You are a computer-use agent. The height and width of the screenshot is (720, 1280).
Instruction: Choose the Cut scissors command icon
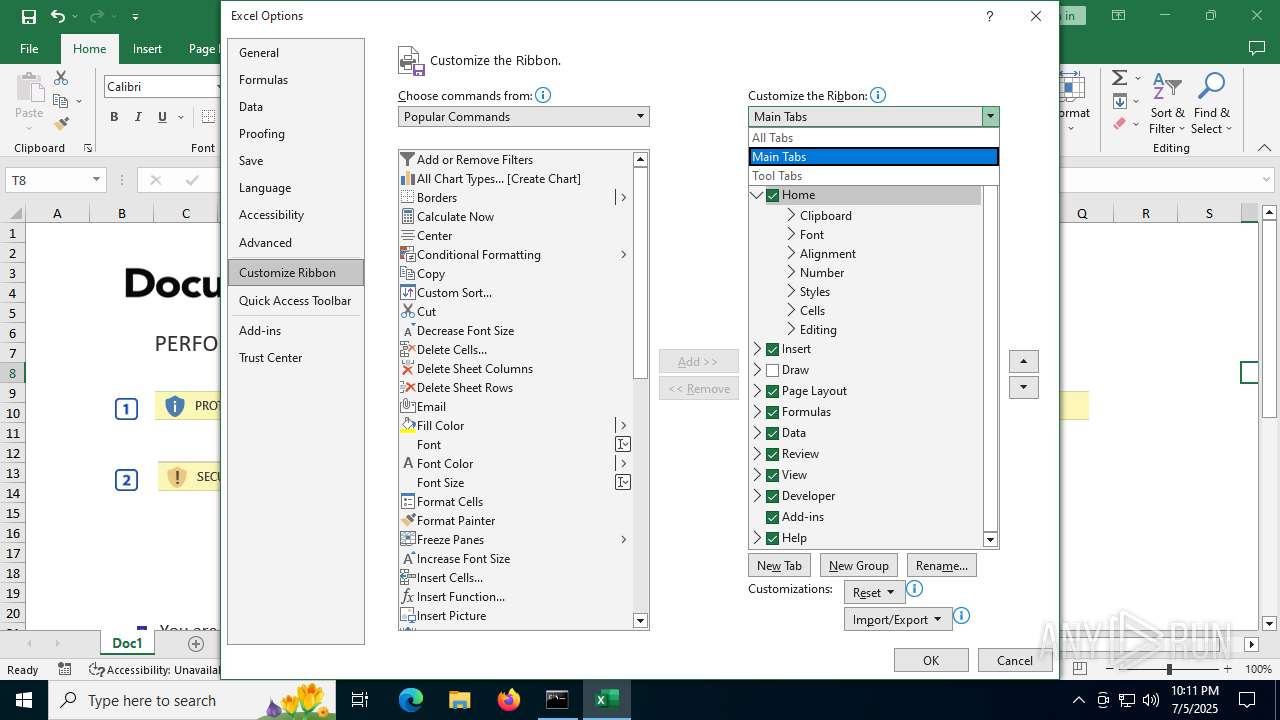[x=407, y=311]
